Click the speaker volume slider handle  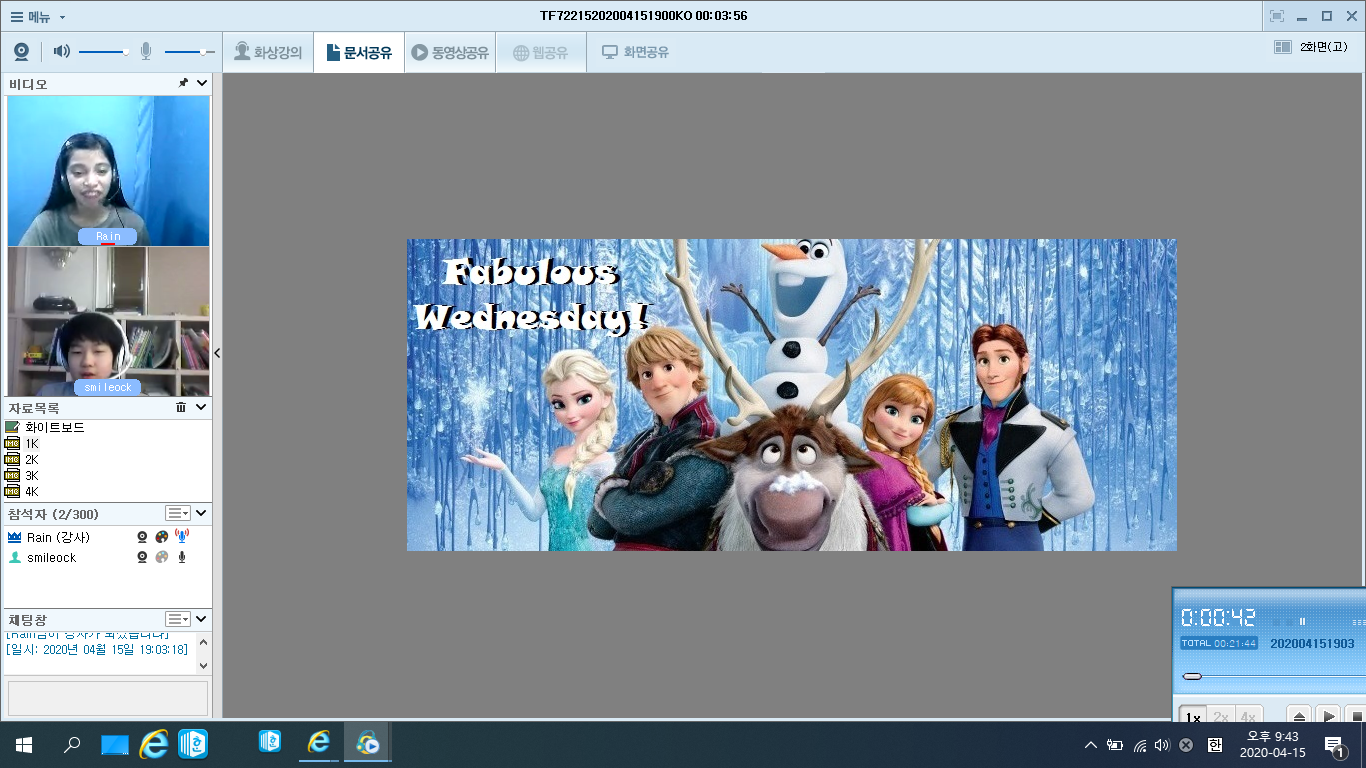coord(126,52)
